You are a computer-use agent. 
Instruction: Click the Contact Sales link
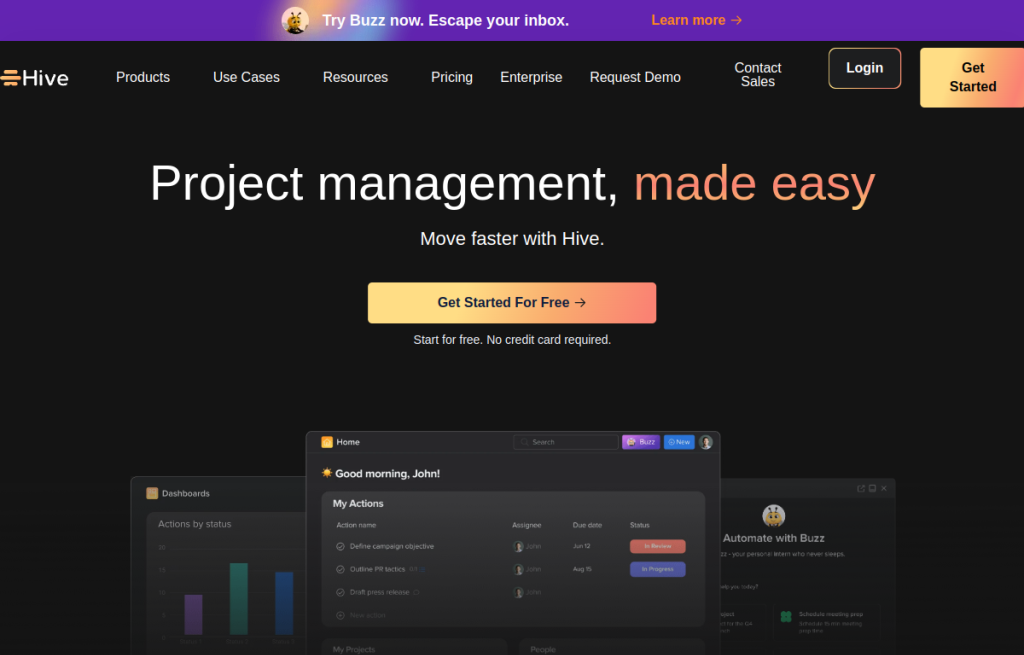click(x=758, y=74)
